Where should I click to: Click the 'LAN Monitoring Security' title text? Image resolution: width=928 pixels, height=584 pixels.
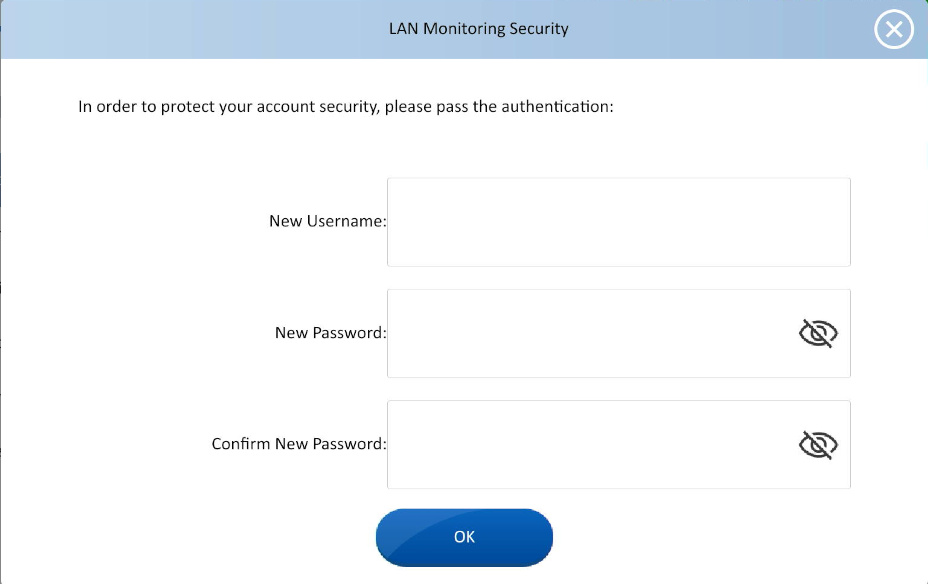point(478,29)
